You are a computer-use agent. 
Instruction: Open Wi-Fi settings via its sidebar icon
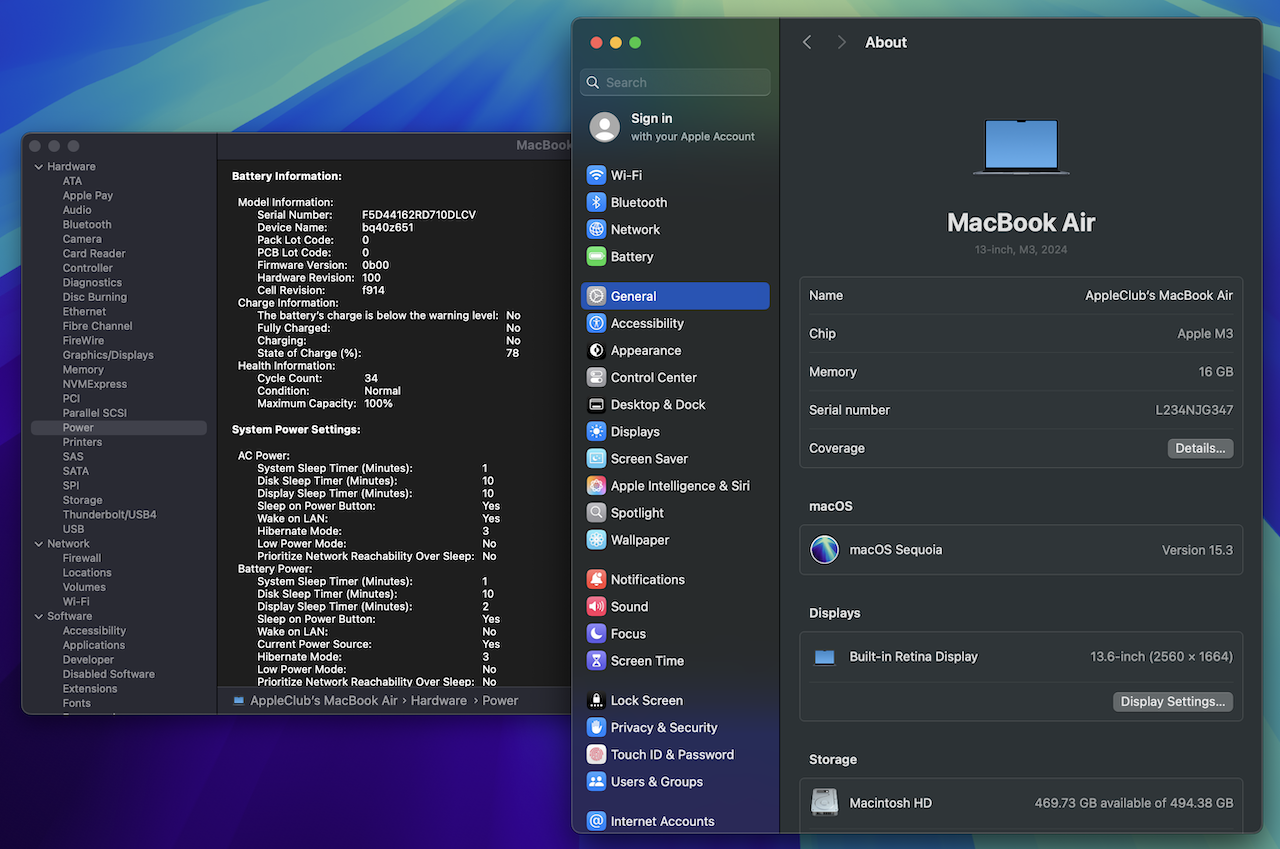pyautogui.click(x=596, y=175)
